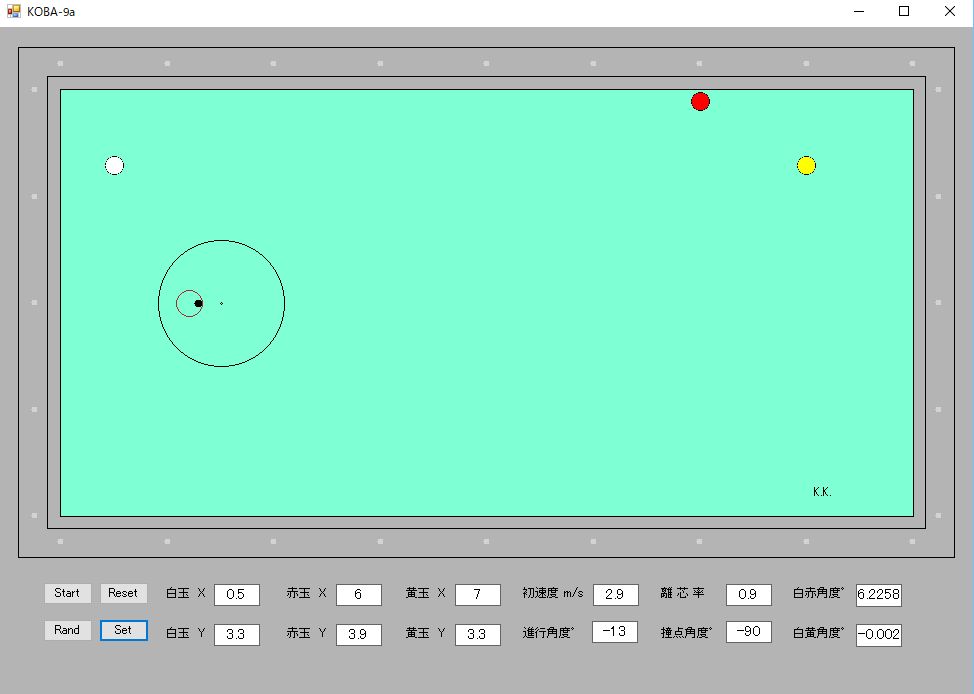Viewport: 974px width, 694px height.
Task: Click the Reset button
Action: point(124,593)
